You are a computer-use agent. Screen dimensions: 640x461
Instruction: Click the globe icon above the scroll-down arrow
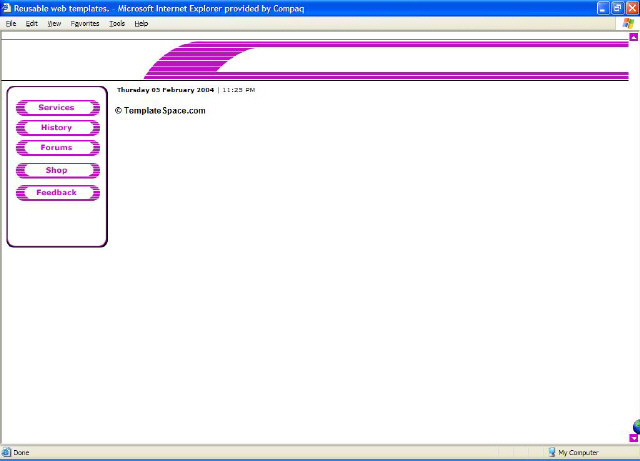[635, 425]
